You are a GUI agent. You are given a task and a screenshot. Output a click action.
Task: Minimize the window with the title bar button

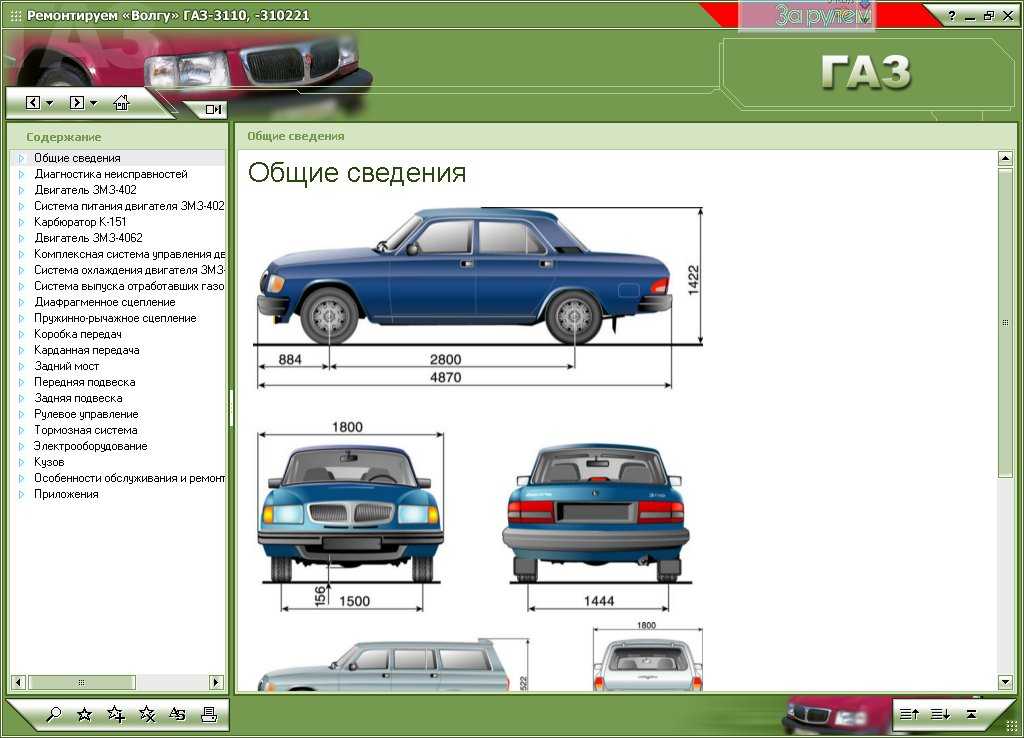click(x=970, y=16)
